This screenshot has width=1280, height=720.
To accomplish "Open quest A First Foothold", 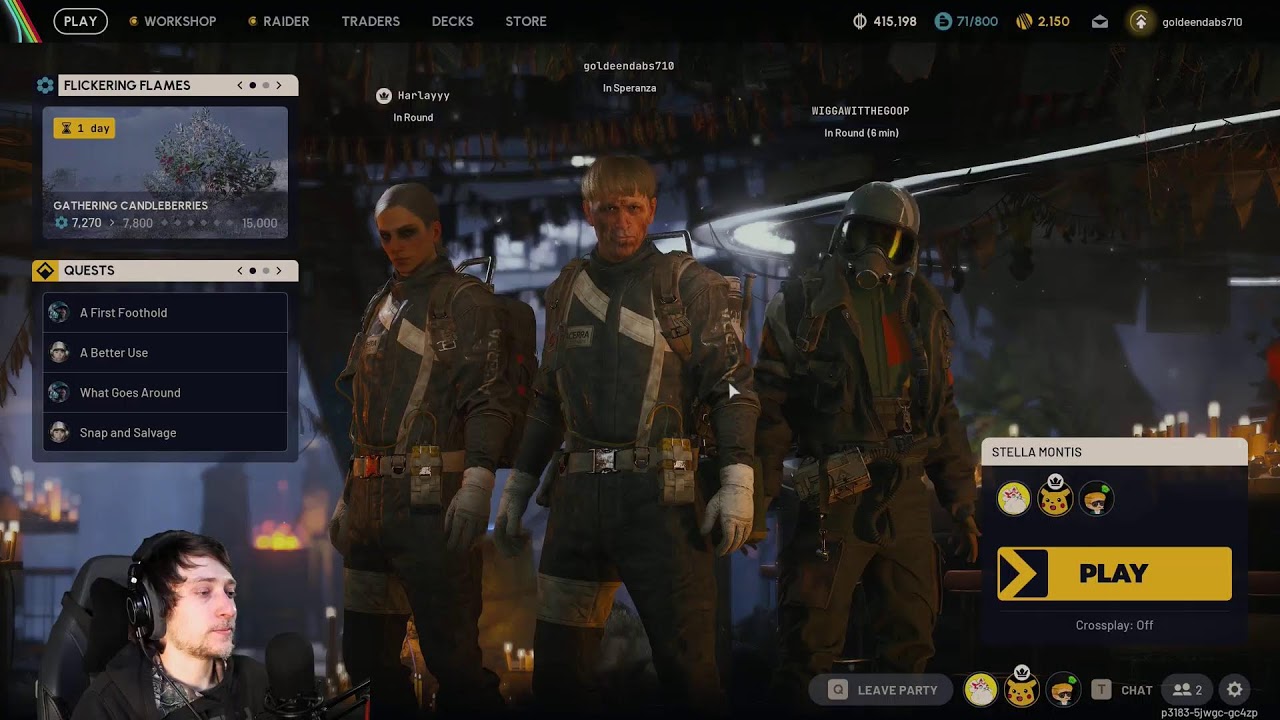I will click(x=165, y=312).
